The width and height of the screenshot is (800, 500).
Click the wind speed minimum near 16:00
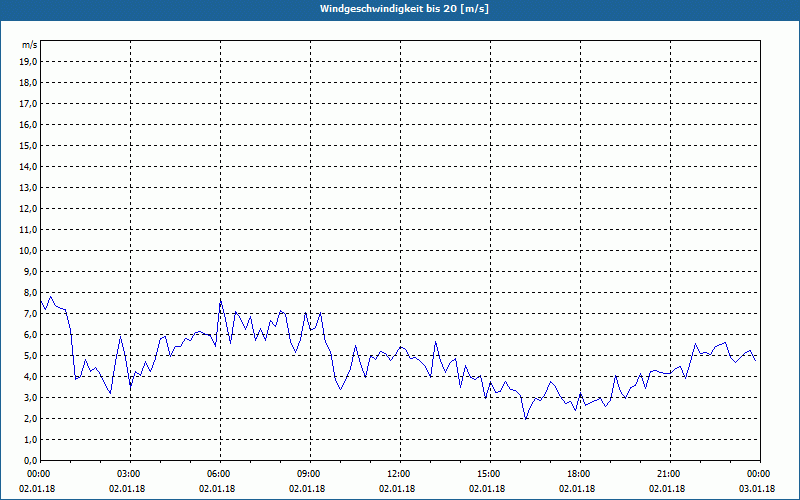point(526,419)
